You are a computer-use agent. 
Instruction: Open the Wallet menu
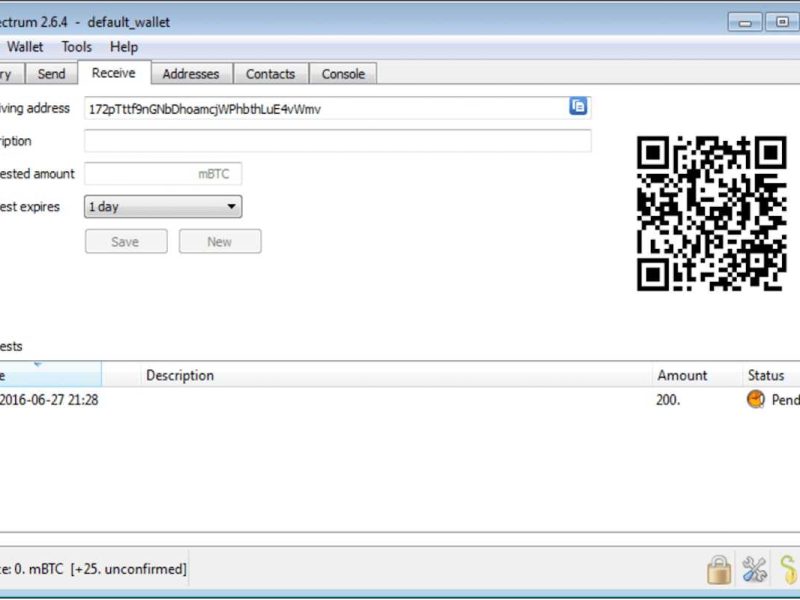coord(25,47)
